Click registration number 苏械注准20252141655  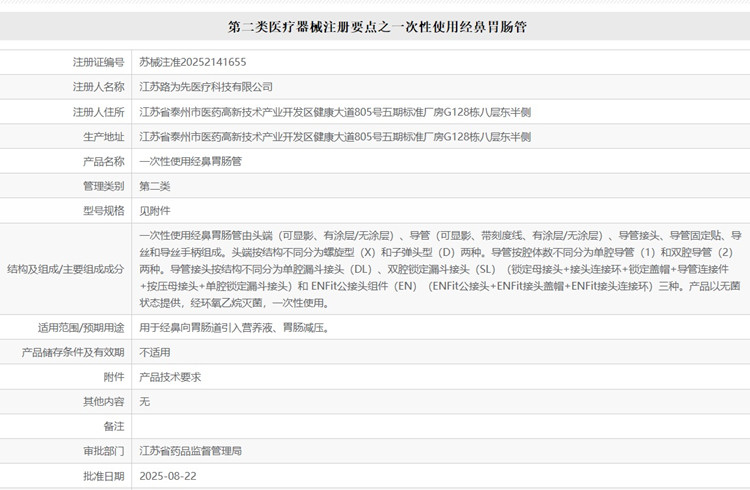(193, 62)
